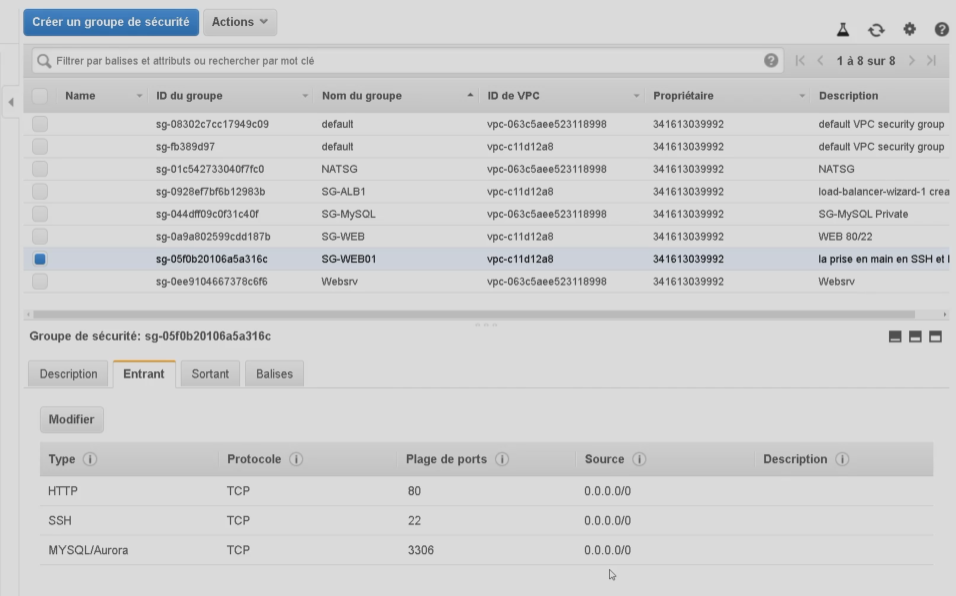
Task: Click the SG-MySQL Private description
Action: coord(863,214)
